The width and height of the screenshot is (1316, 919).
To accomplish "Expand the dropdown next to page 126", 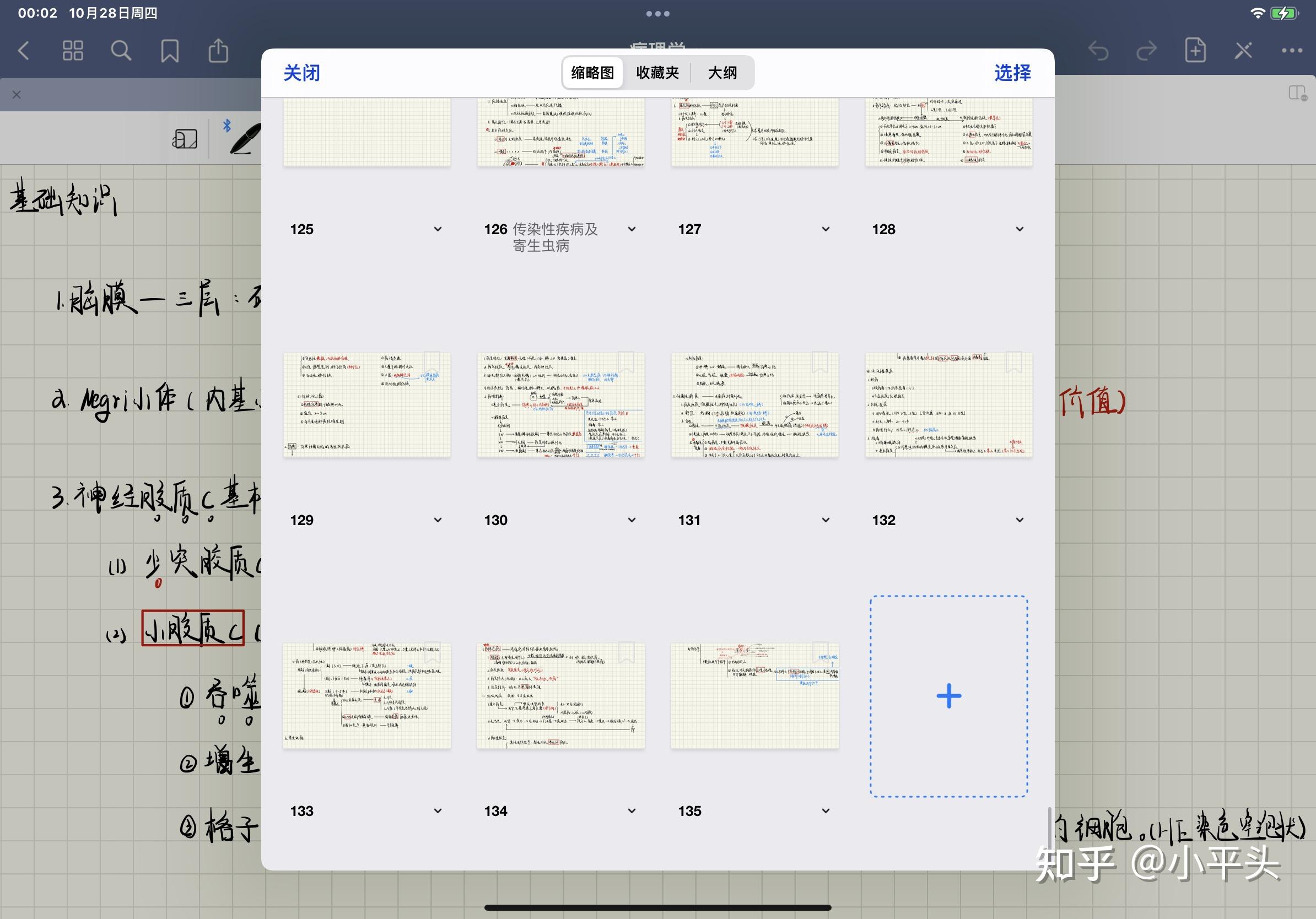I will pos(631,229).
